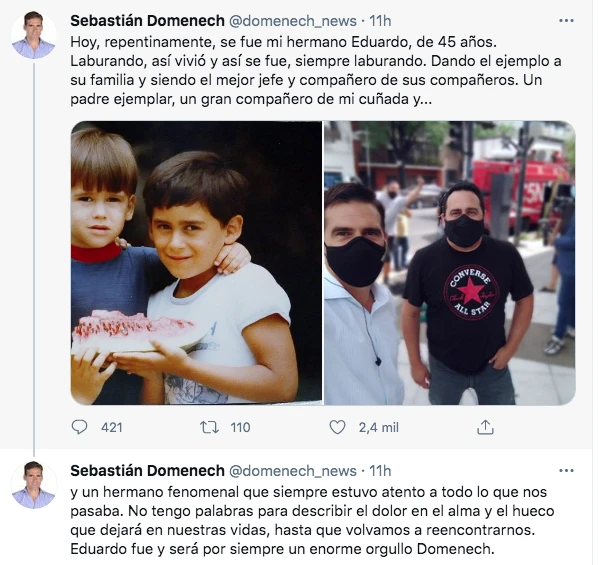Open the more options menu on first tweet
The image size is (598, 565).
[566, 21]
